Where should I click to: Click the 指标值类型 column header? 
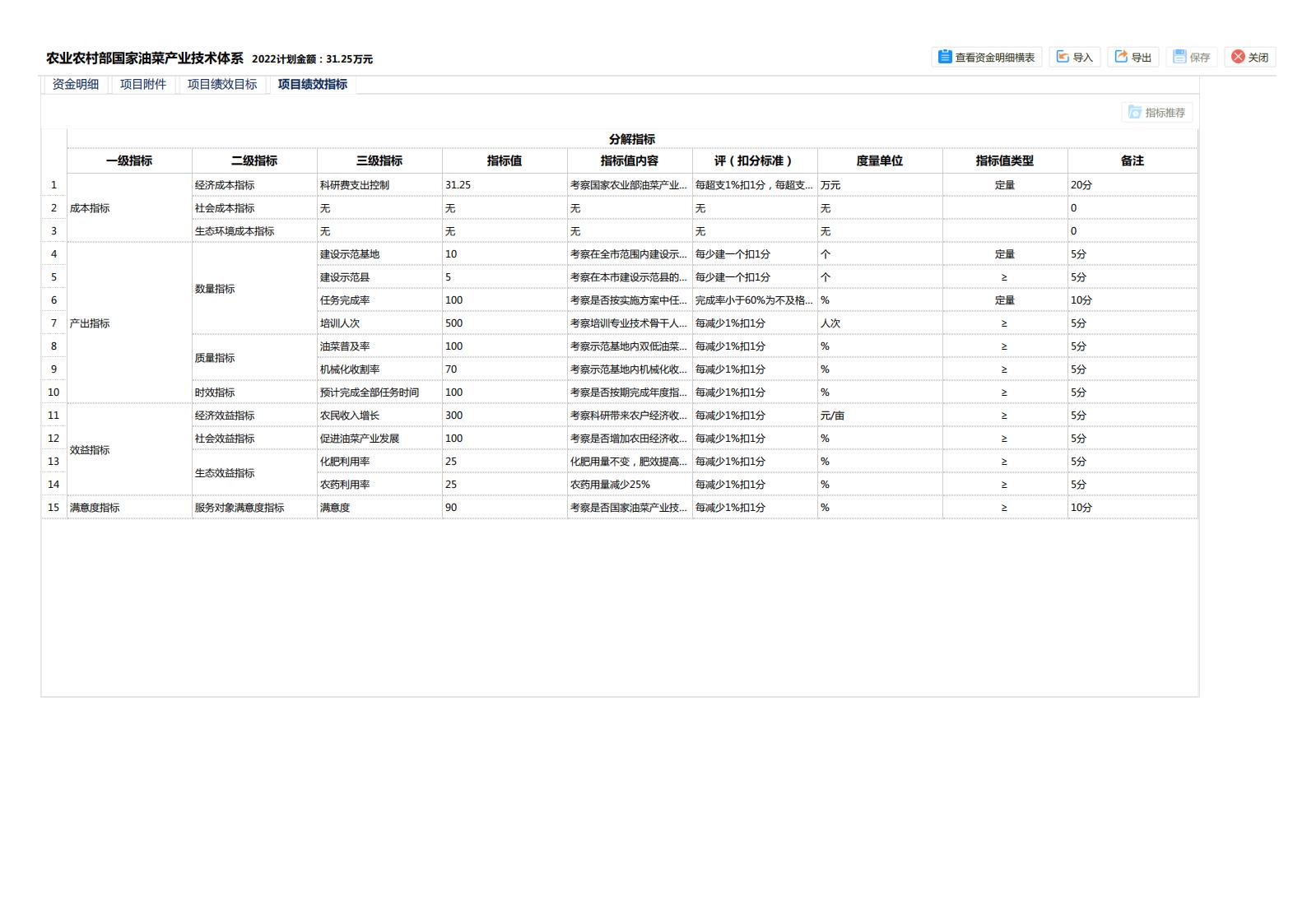point(1005,161)
